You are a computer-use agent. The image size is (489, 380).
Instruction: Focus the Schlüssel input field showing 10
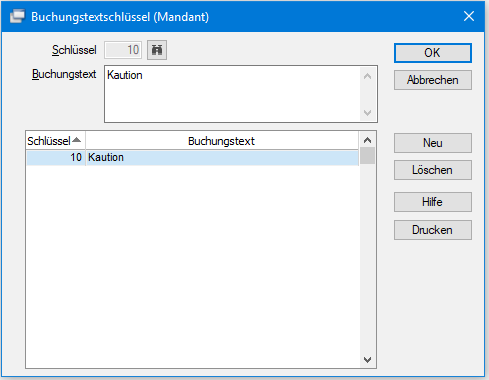click(x=123, y=50)
